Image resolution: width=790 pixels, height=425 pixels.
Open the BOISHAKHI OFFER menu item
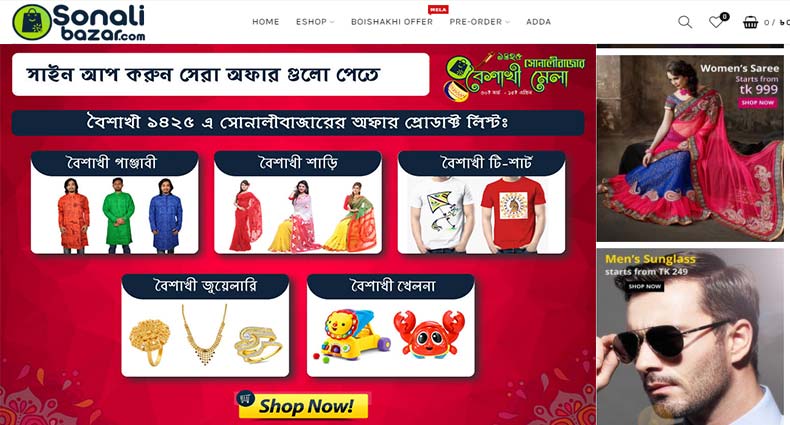[x=391, y=22]
